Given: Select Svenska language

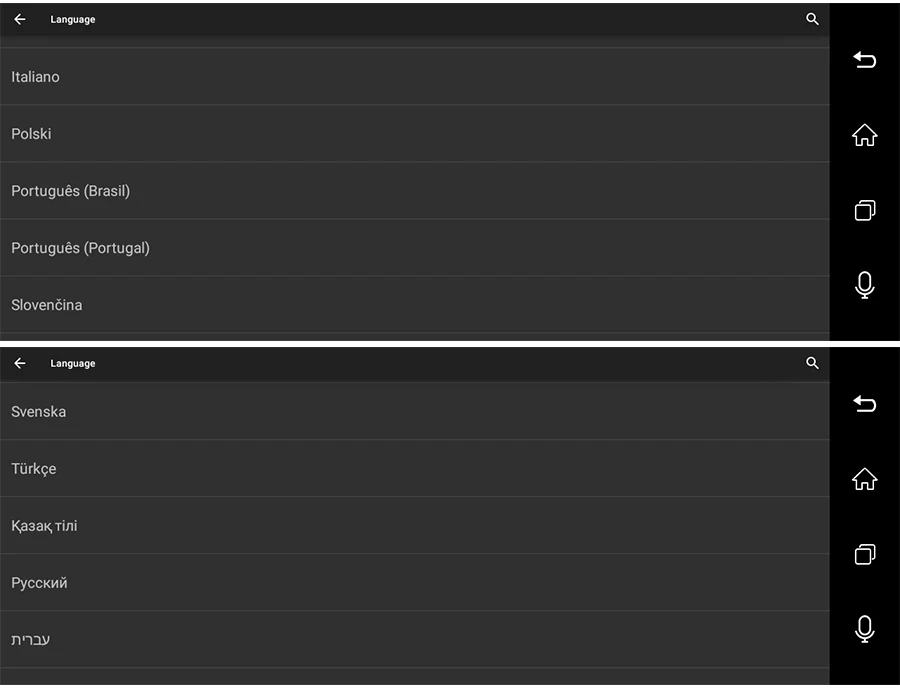Looking at the screenshot, I should (414, 411).
